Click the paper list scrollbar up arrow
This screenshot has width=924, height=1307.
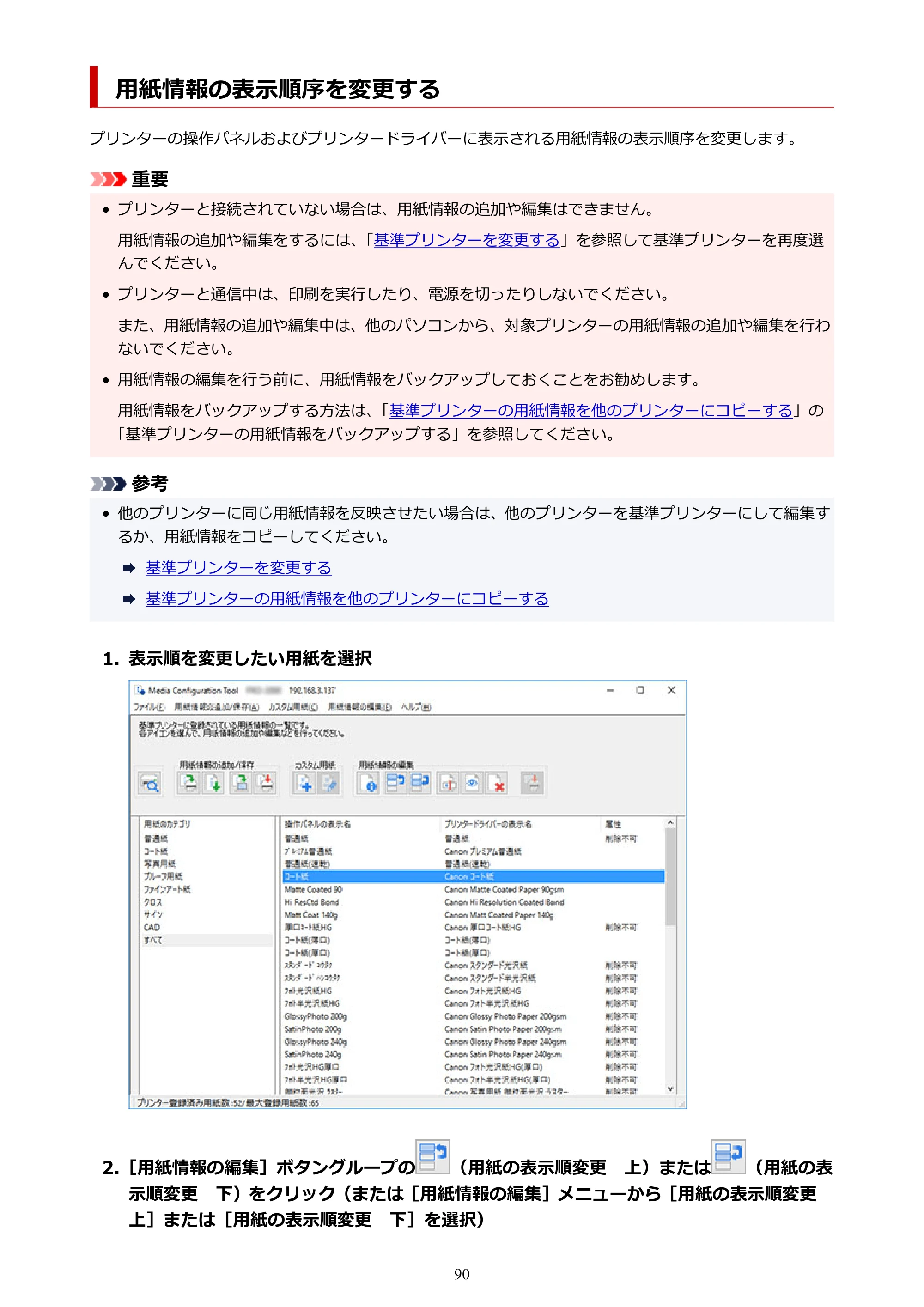671,823
